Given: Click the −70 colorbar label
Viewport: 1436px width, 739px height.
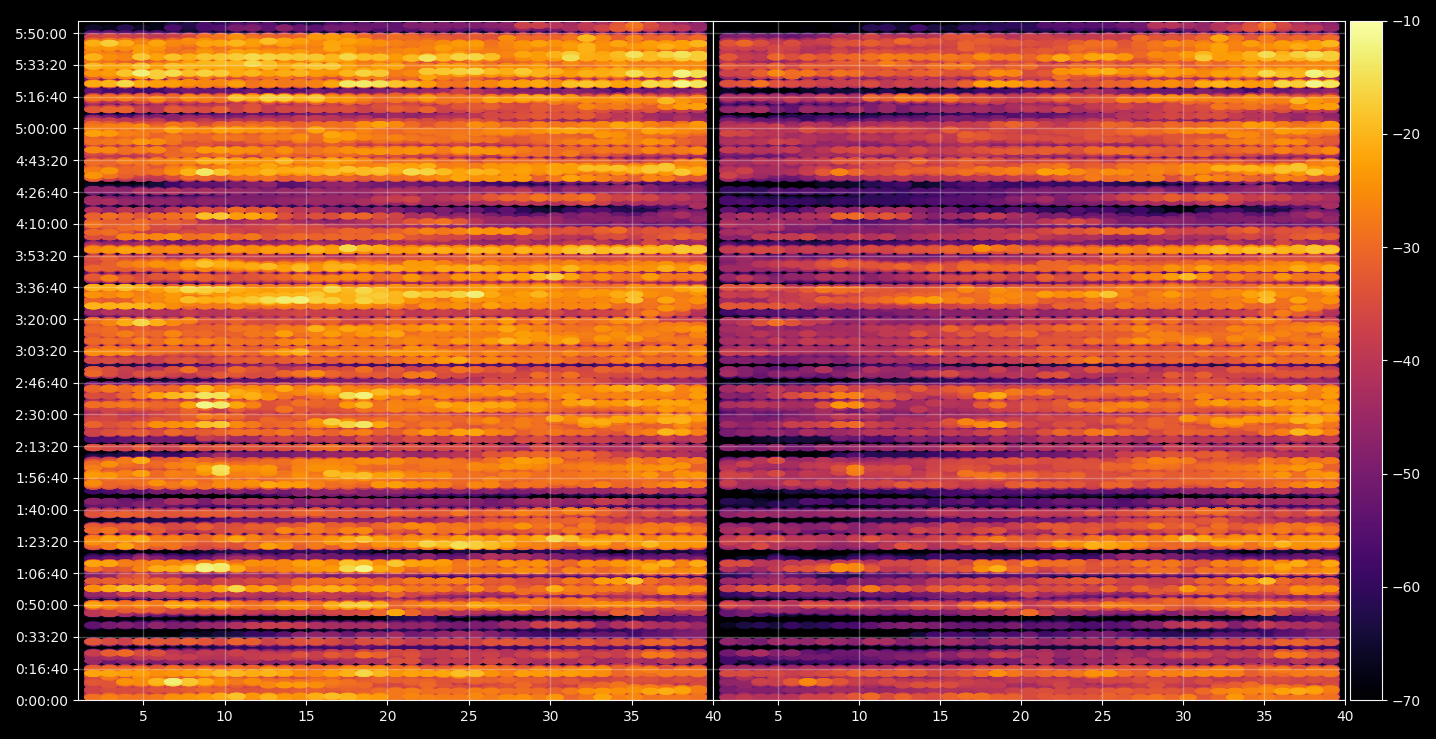Looking at the screenshot, I should point(1405,700).
